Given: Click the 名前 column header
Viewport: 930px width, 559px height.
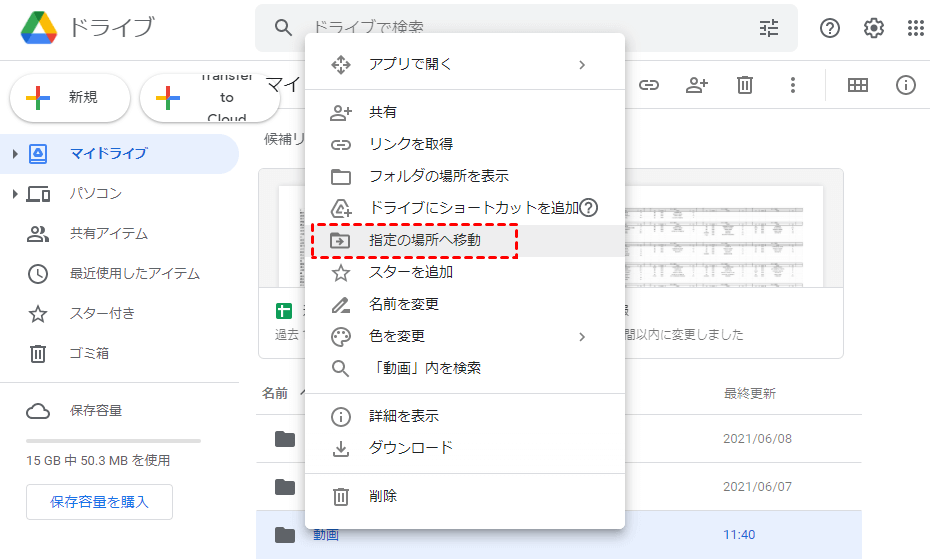Looking at the screenshot, I should [275, 393].
